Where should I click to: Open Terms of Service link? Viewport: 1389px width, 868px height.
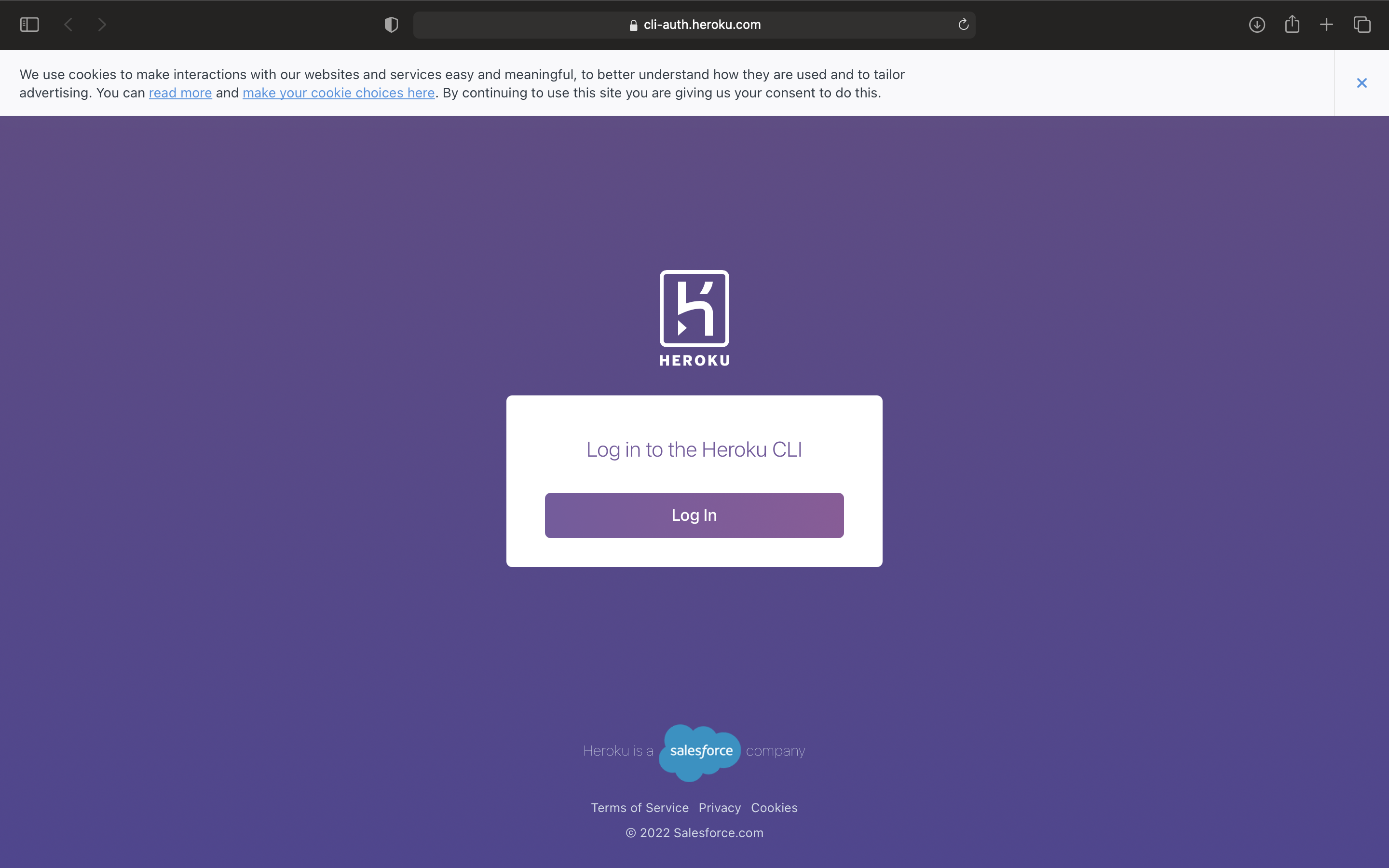pyautogui.click(x=640, y=808)
